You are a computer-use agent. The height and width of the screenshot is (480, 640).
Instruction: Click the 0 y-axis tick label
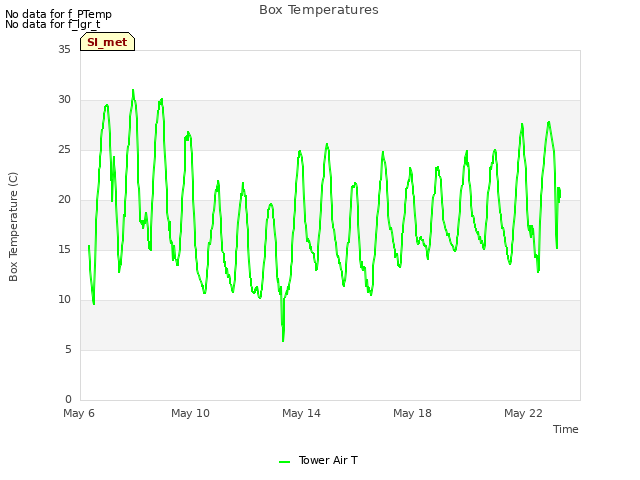click(x=68, y=400)
